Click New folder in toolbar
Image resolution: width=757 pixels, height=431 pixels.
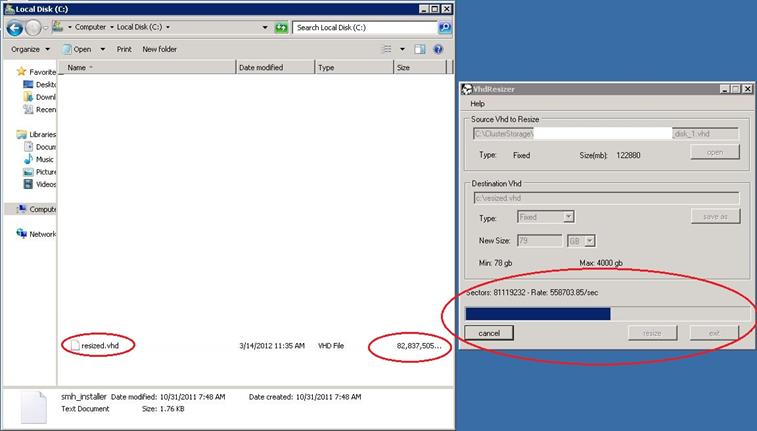pyautogui.click(x=160, y=49)
